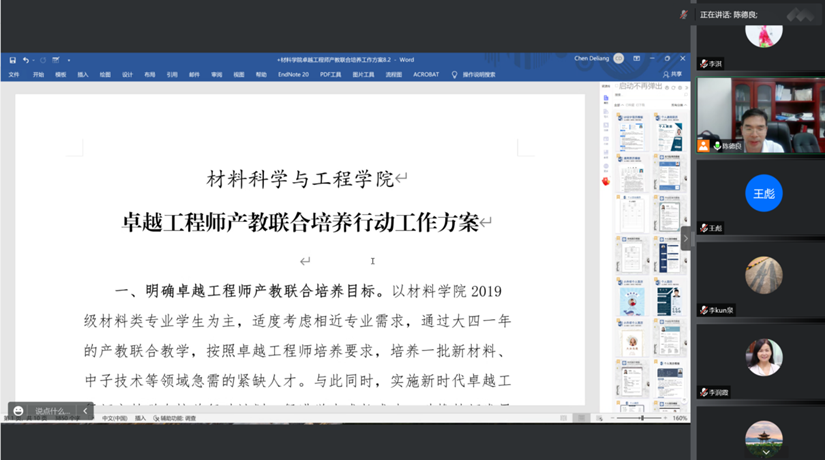Click the emoji icon in chat bar
The height and width of the screenshot is (460, 825).
[18, 411]
